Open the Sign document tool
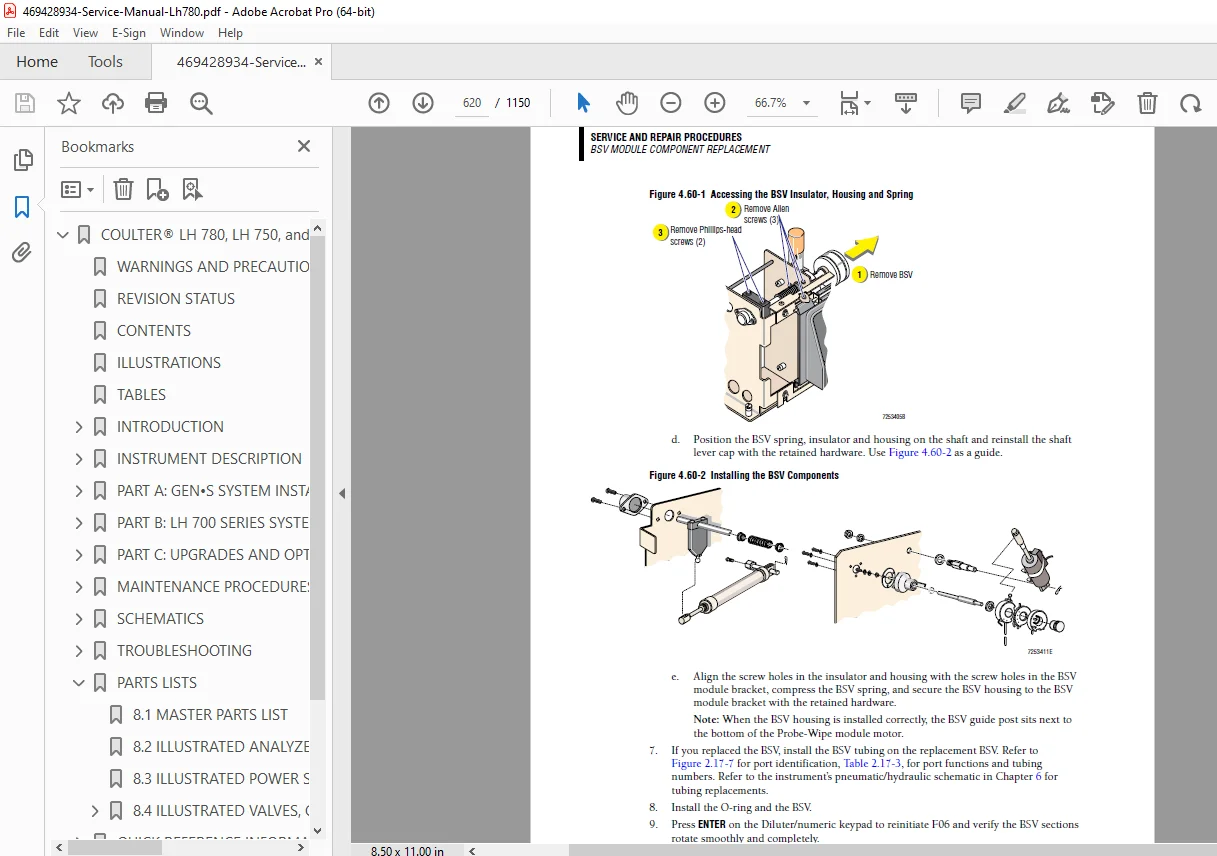1217x856 pixels. 1058,103
